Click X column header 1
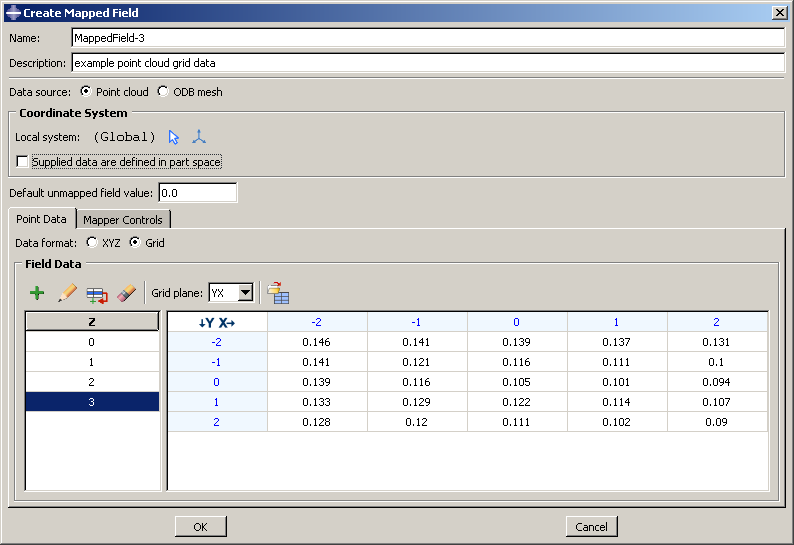 [616, 322]
